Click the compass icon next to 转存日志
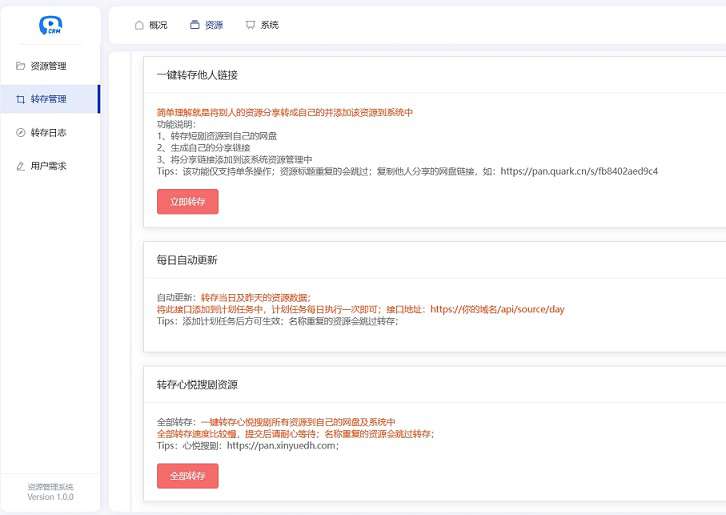 coord(21,132)
